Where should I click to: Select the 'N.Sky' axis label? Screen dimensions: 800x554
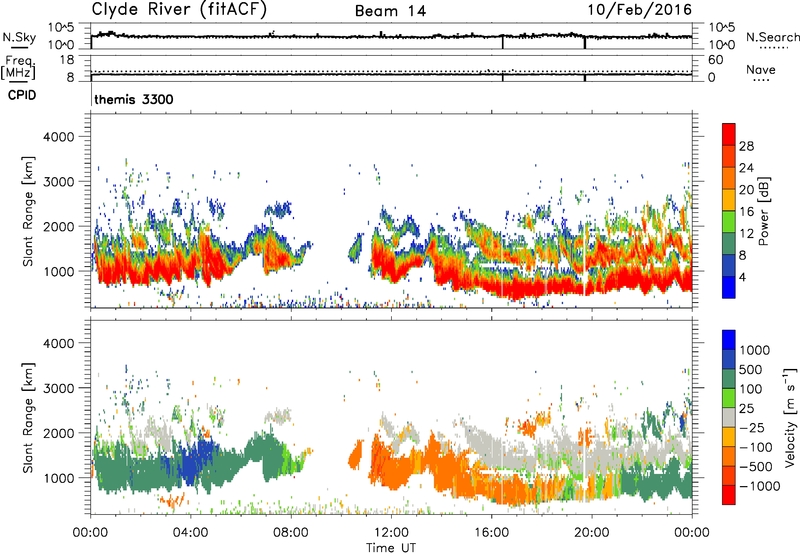[19, 37]
